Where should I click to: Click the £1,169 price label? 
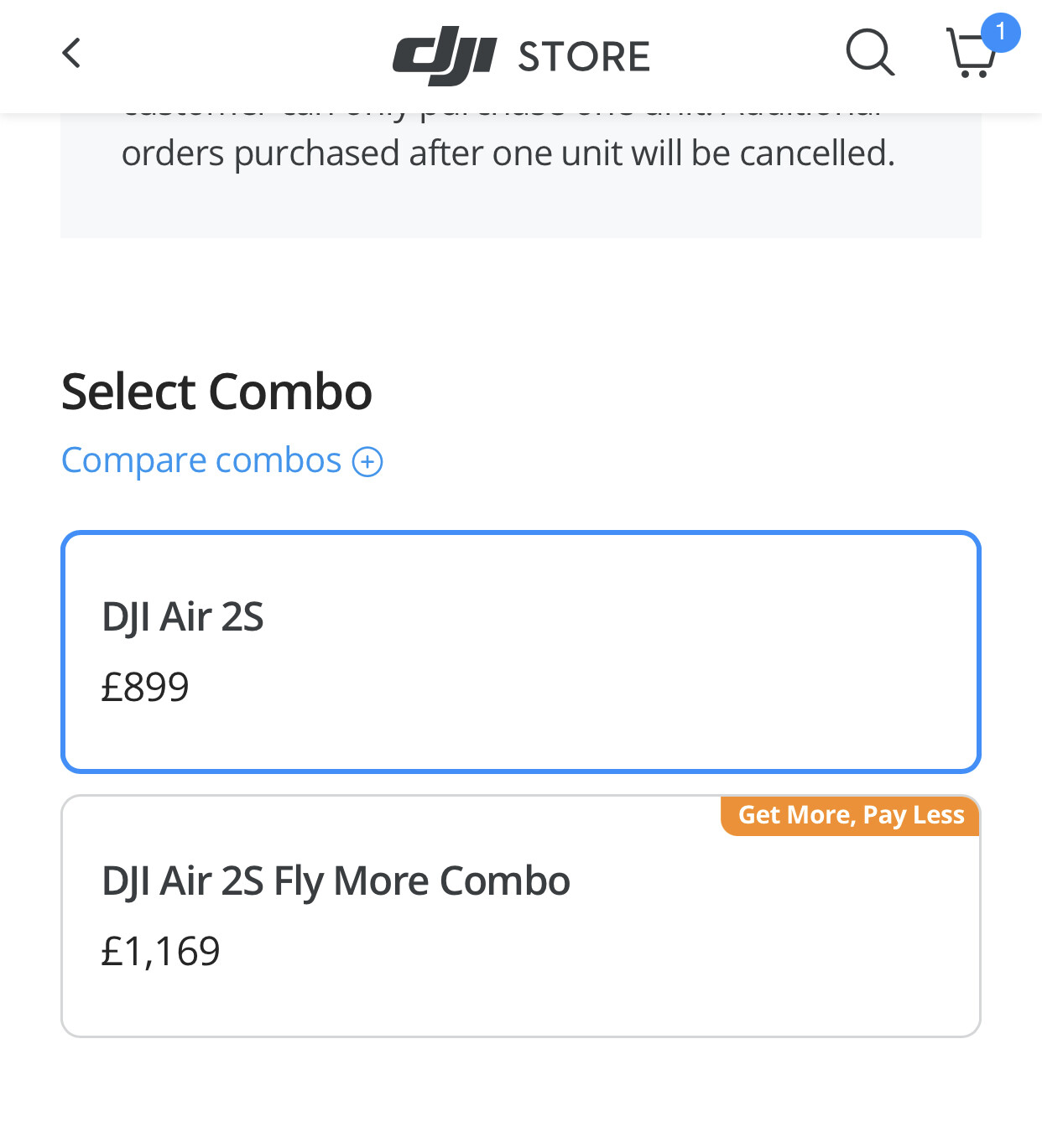click(x=160, y=952)
